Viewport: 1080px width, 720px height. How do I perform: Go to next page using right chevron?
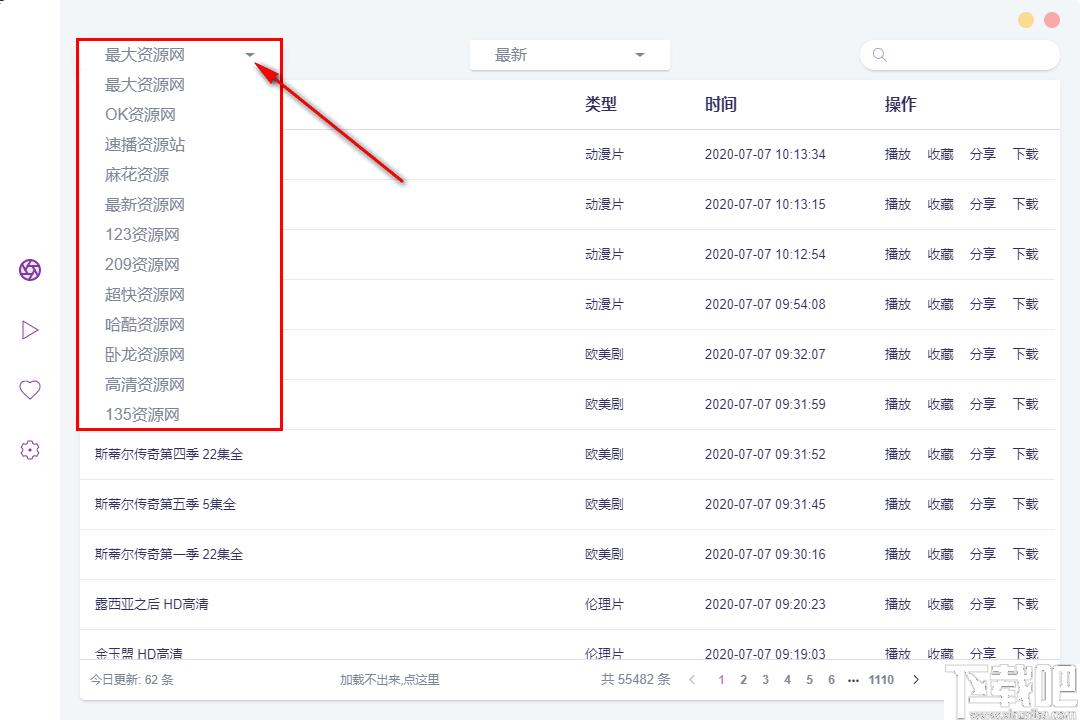click(916, 680)
